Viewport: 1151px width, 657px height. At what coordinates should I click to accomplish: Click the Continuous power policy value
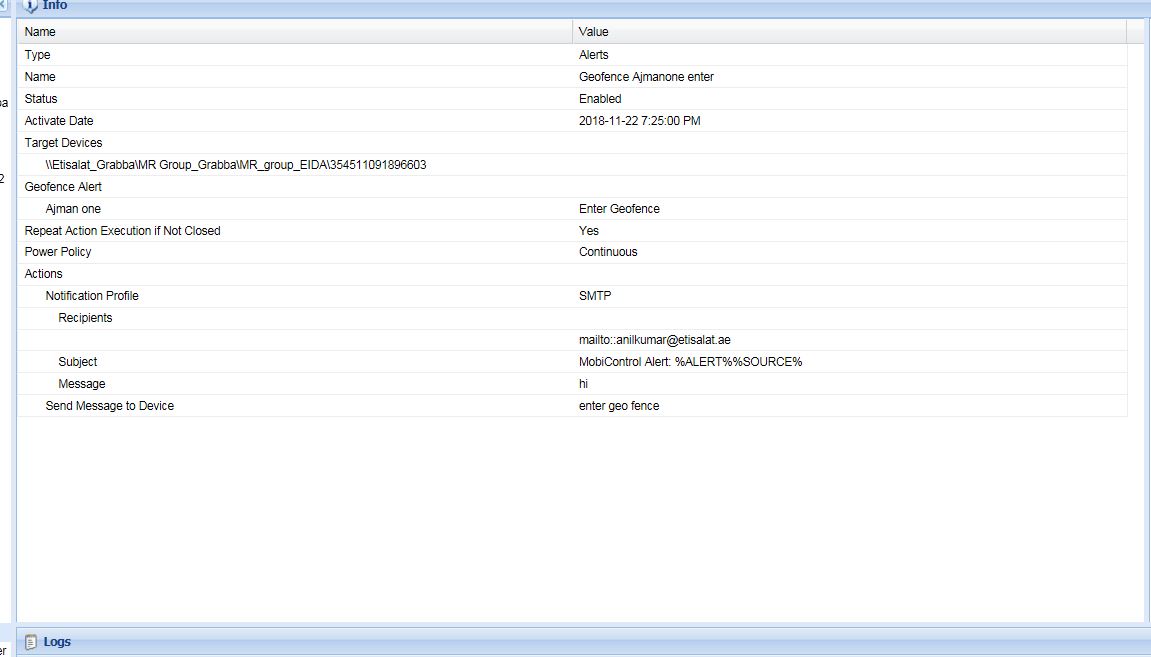(607, 252)
